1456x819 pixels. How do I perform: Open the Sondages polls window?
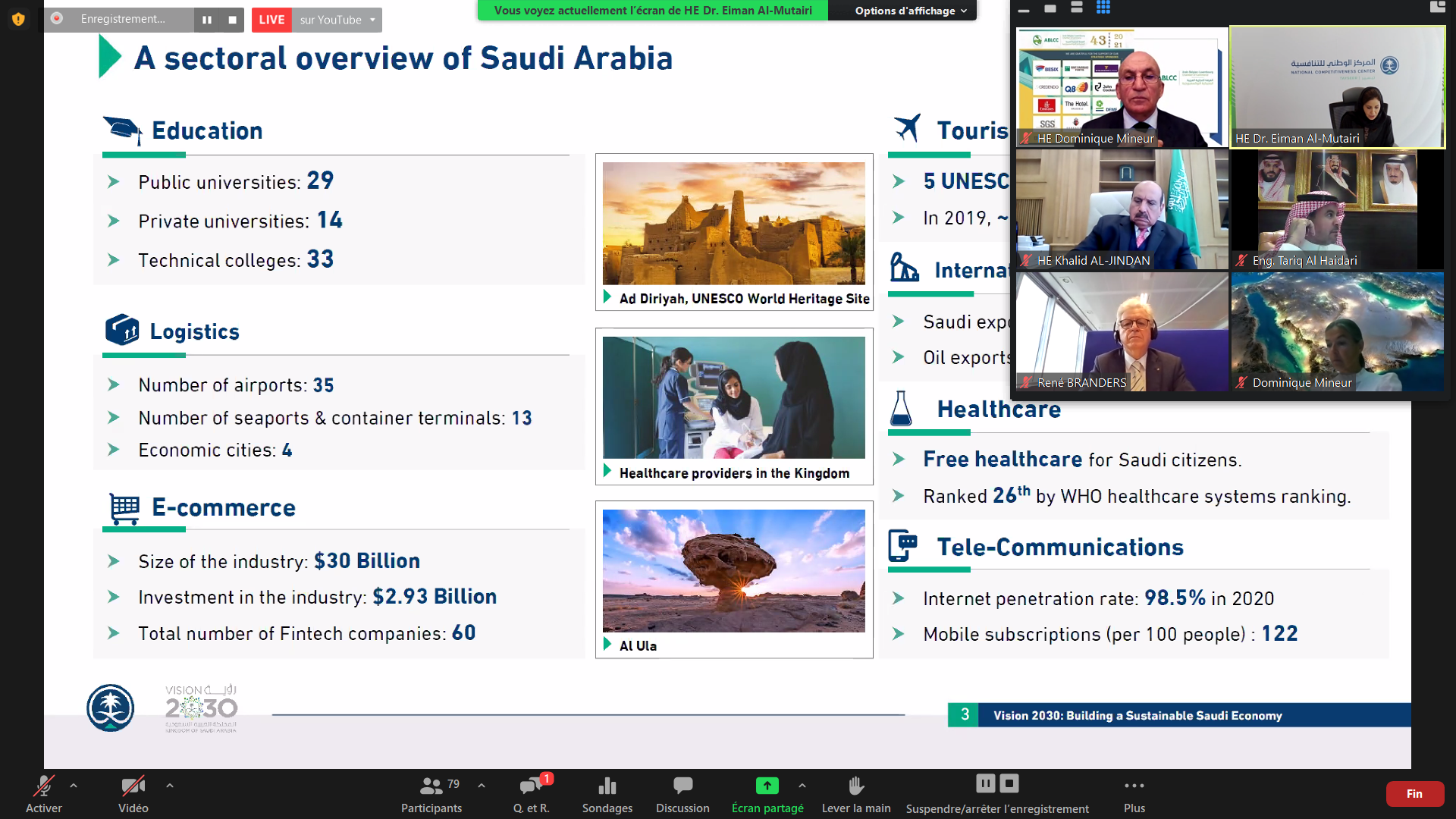coord(607,793)
